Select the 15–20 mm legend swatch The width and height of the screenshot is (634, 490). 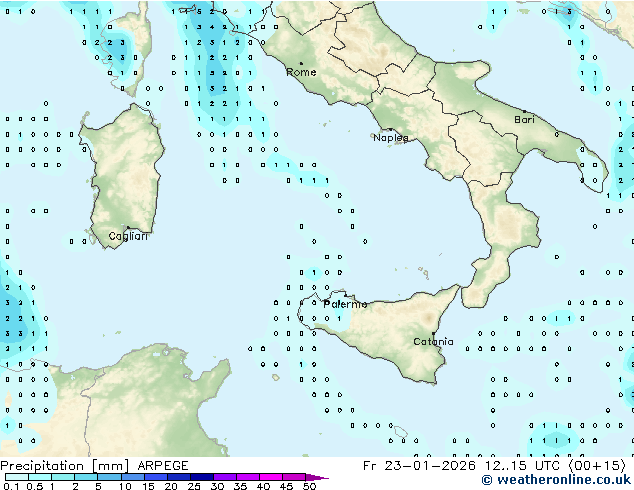[x=155, y=477]
